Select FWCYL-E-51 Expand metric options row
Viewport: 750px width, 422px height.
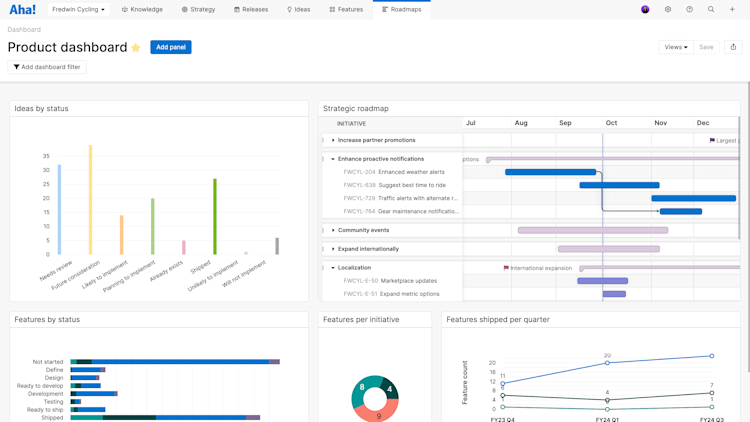pos(393,294)
